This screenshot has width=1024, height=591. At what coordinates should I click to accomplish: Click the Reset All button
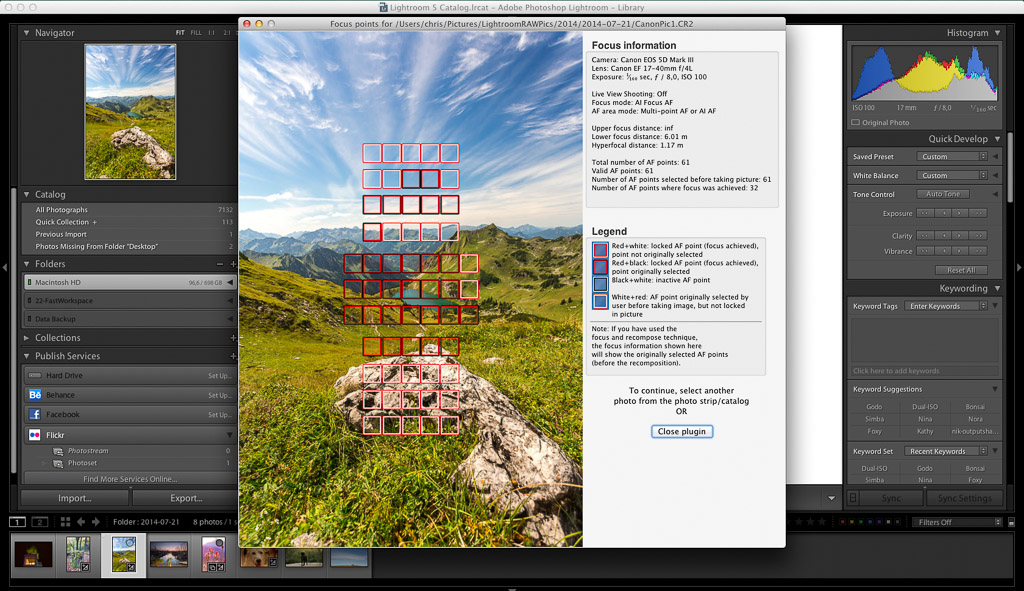point(961,270)
